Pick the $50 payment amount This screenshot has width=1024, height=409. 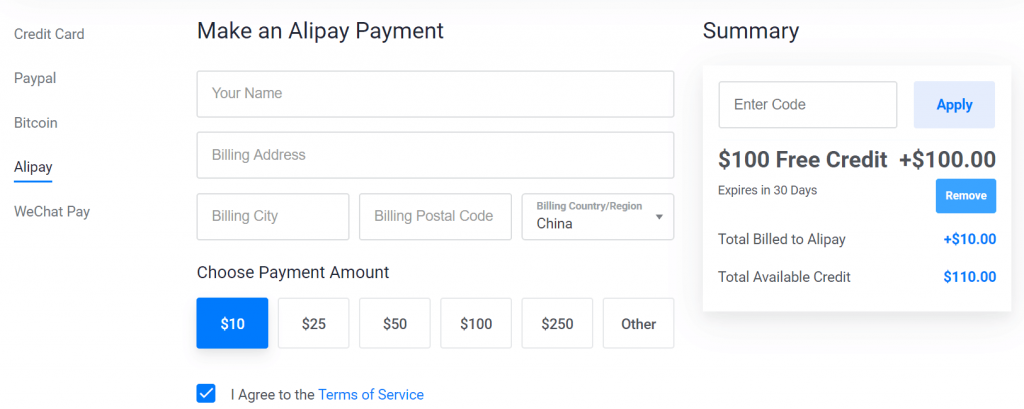(x=395, y=323)
